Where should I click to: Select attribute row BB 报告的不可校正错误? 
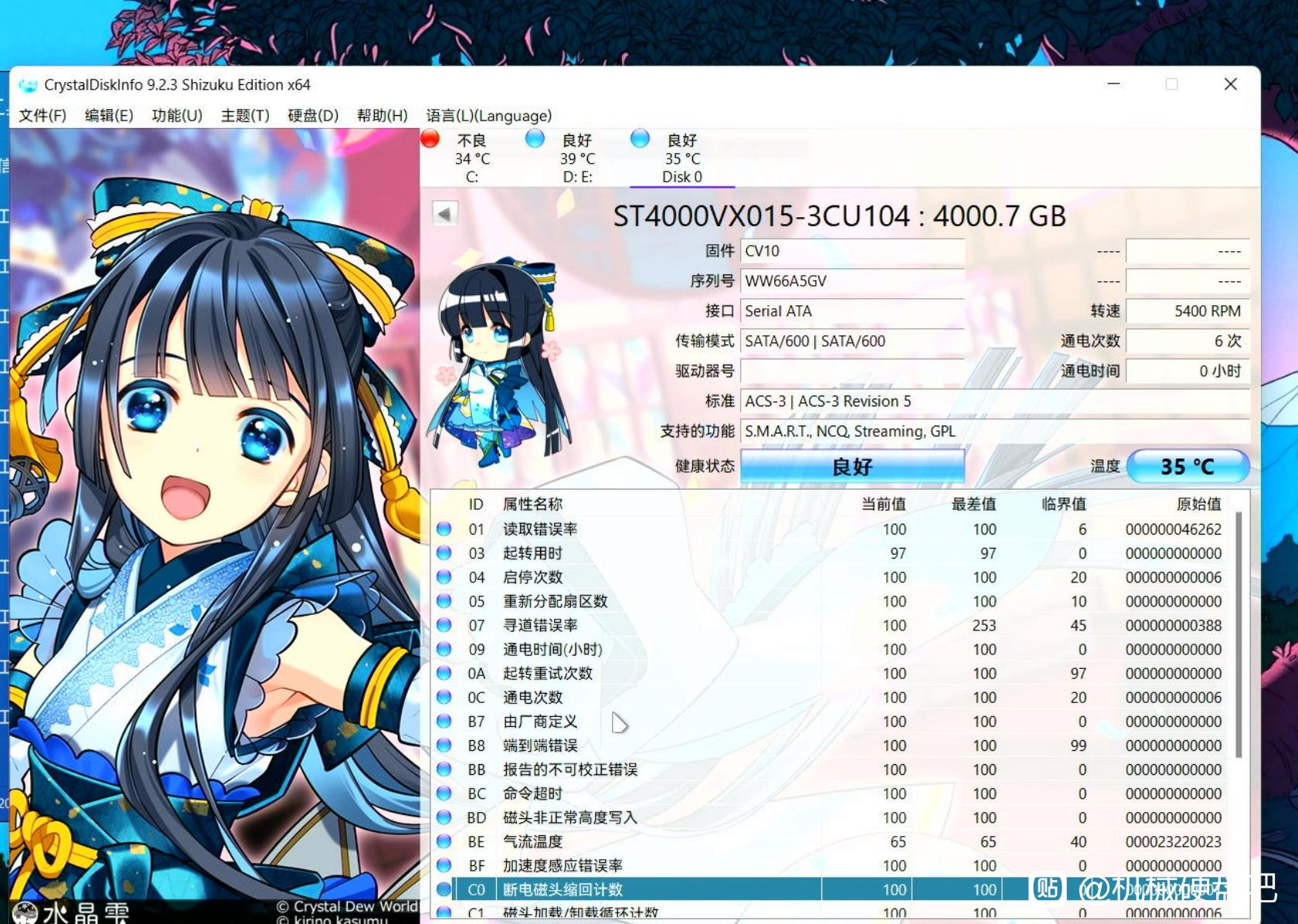pyautogui.click(x=832, y=769)
